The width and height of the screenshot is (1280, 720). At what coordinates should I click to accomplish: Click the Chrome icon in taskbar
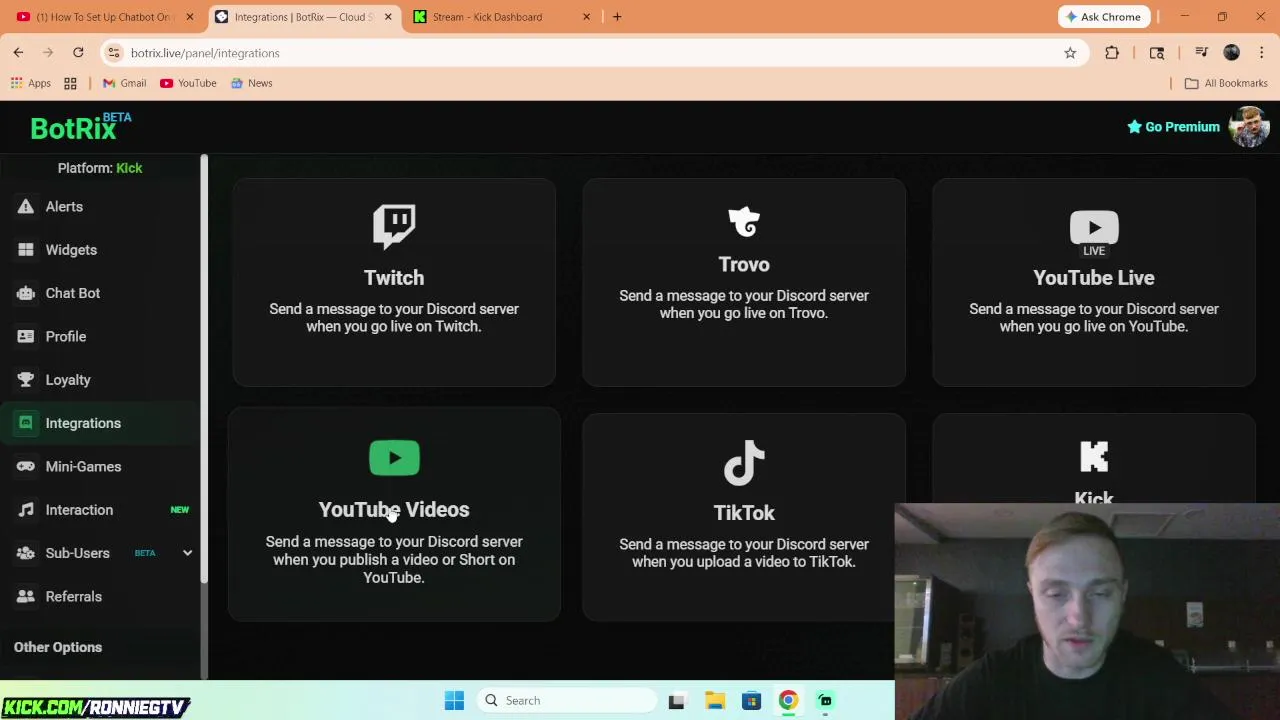788,701
